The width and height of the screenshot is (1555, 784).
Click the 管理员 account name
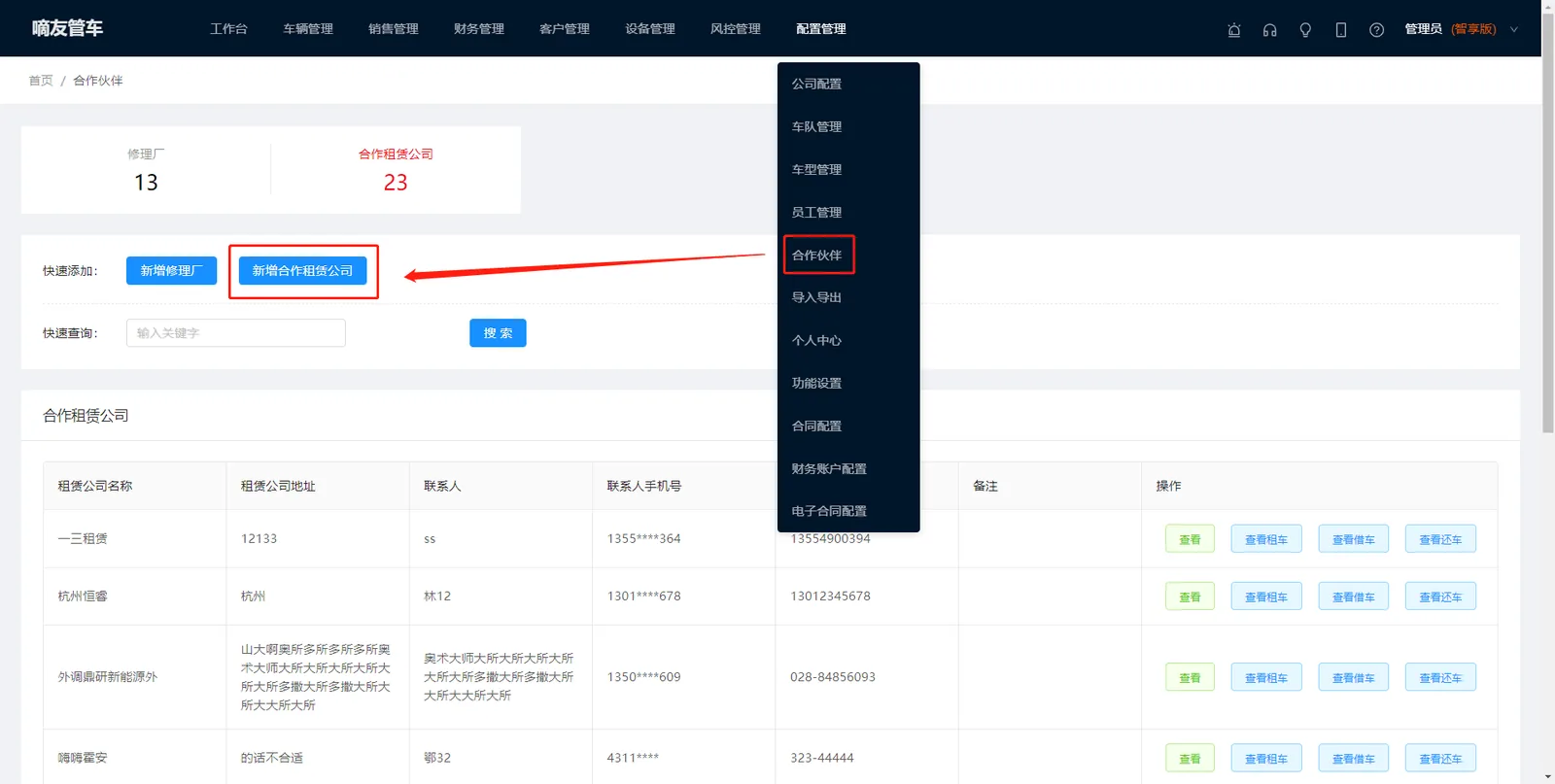point(1423,29)
